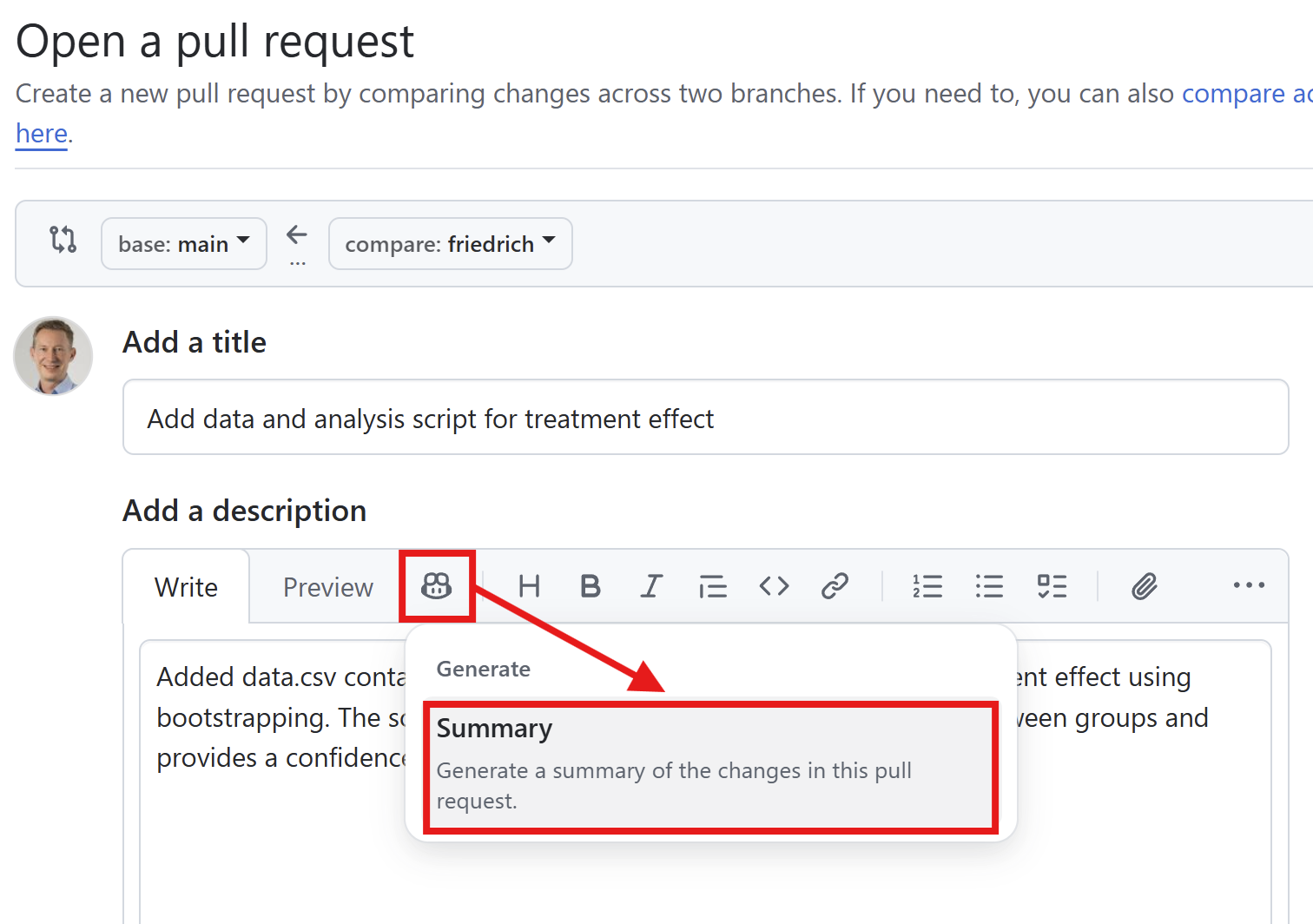Image resolution: width=1313 pixels, height=924 pixels.
Task: Insert a task list
Action: pos(1052,586)
